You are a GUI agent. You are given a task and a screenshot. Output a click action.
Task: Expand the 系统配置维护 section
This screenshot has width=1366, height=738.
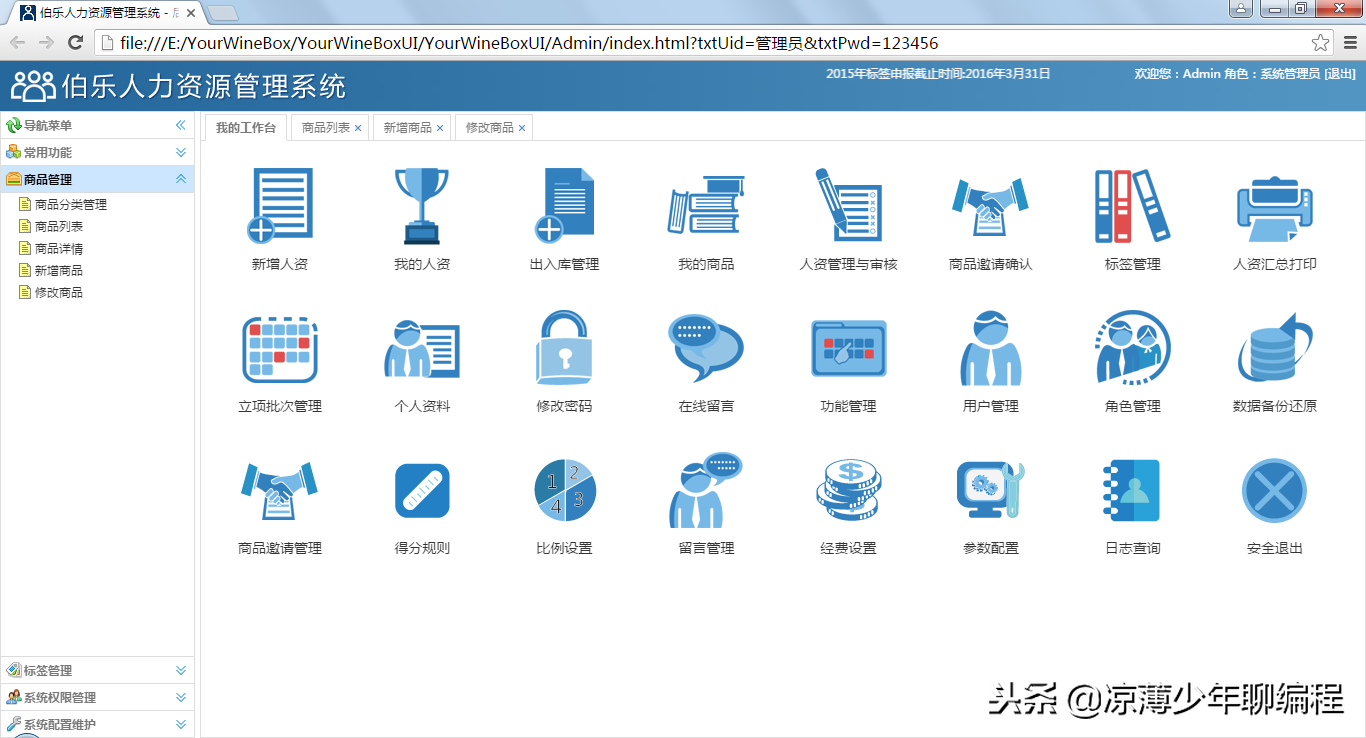click(x=181, y=724)
